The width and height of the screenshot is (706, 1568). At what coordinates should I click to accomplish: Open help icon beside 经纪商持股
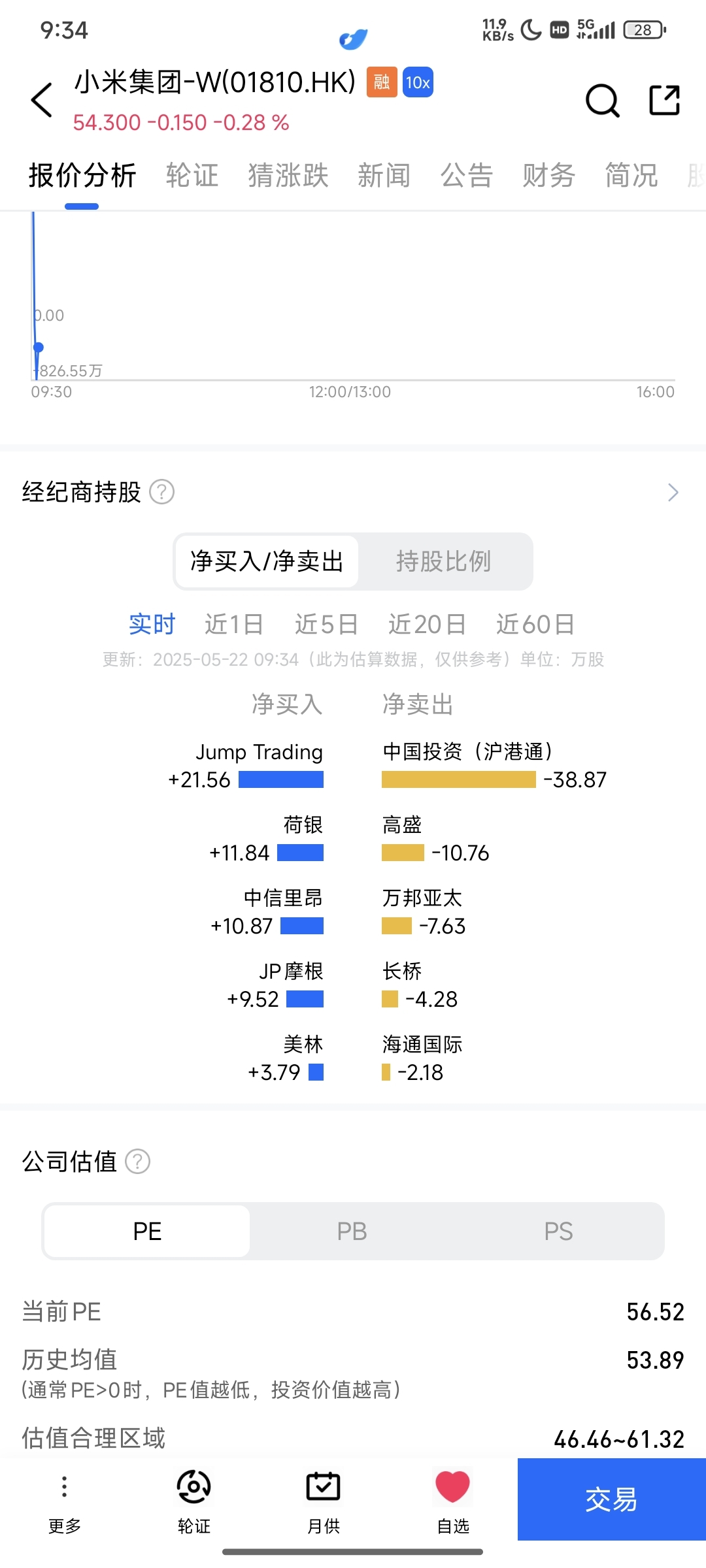(162, 492)
